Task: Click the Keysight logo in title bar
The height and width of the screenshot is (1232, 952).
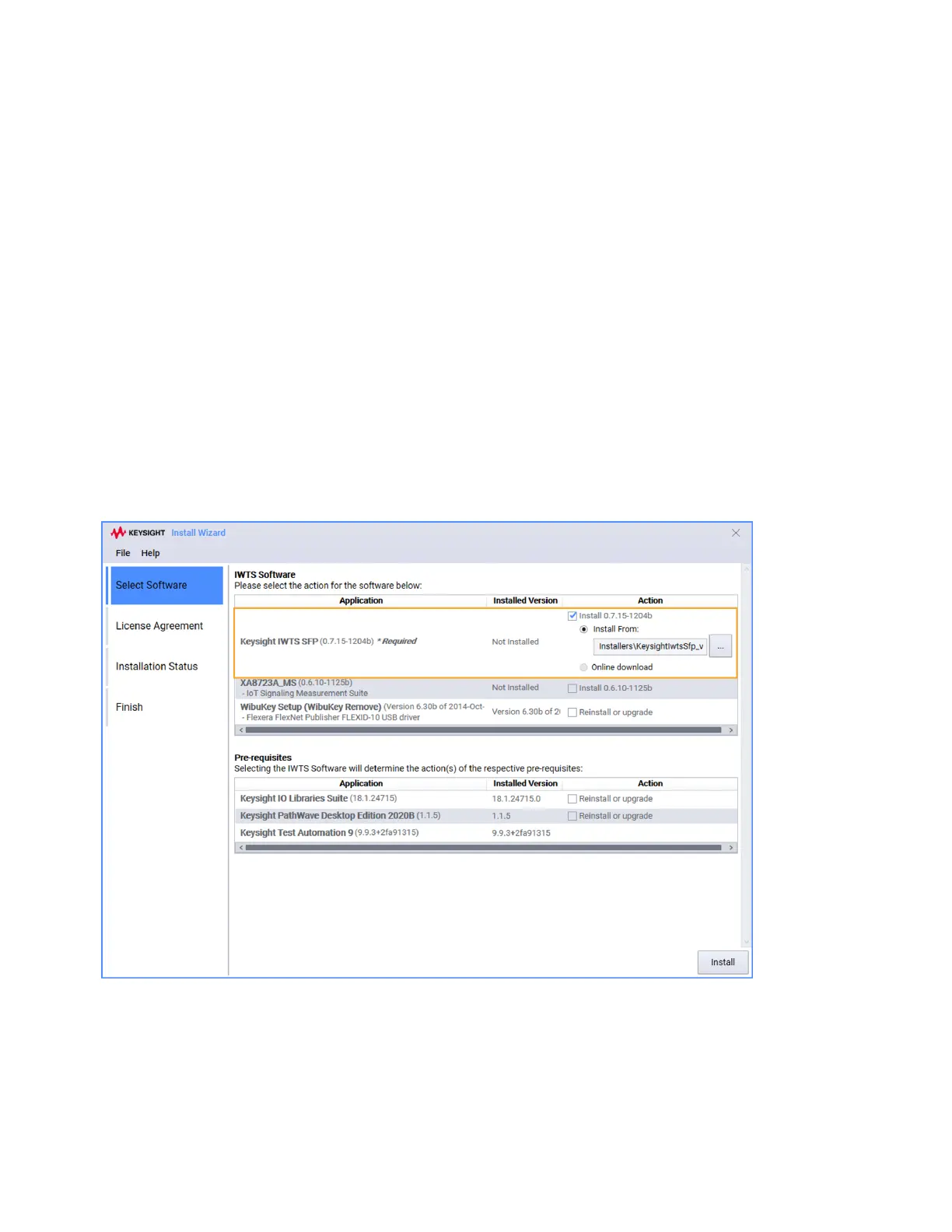Action: 138,533
